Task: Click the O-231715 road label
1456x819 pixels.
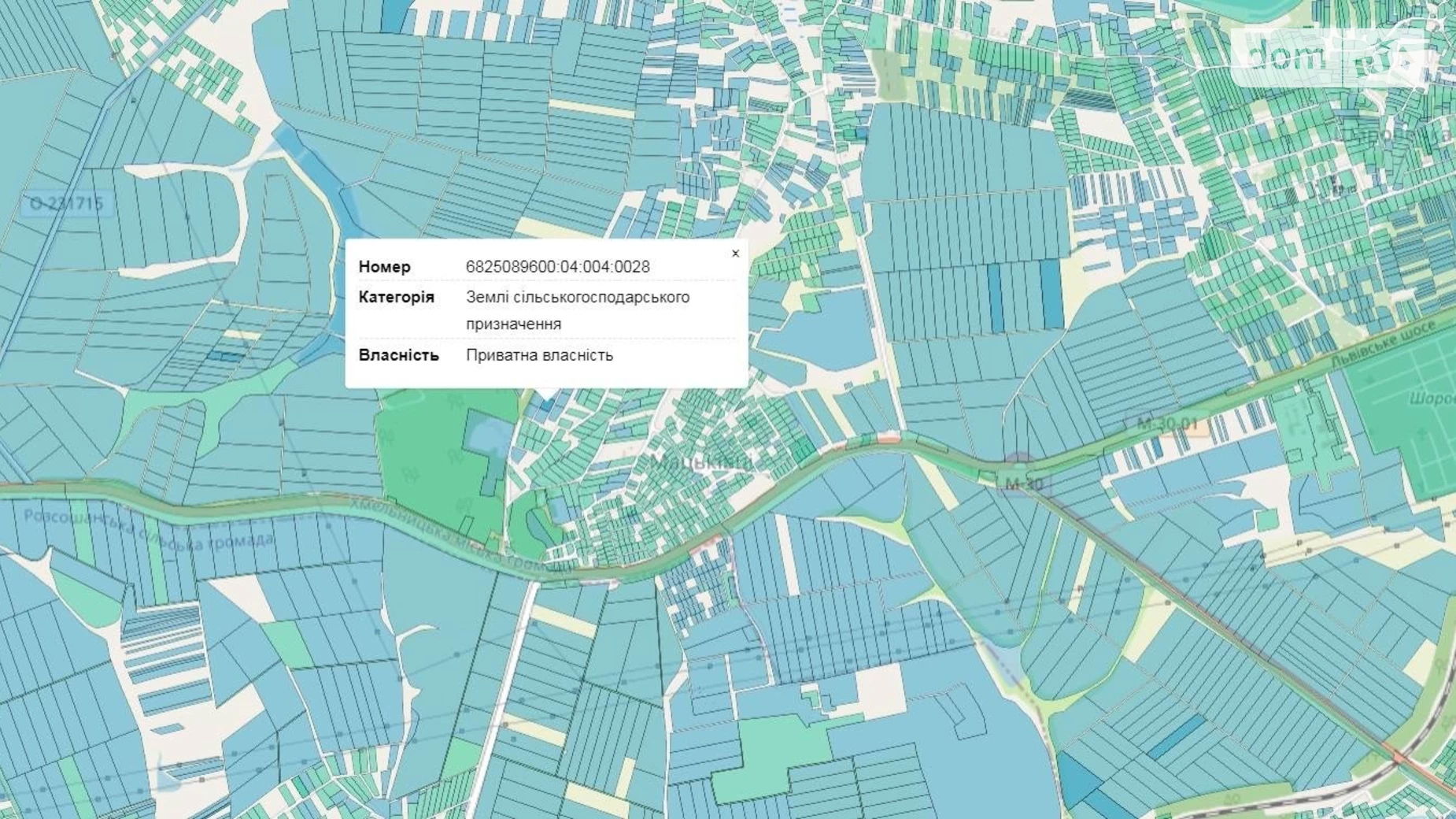Action: (x=66, y=204)
